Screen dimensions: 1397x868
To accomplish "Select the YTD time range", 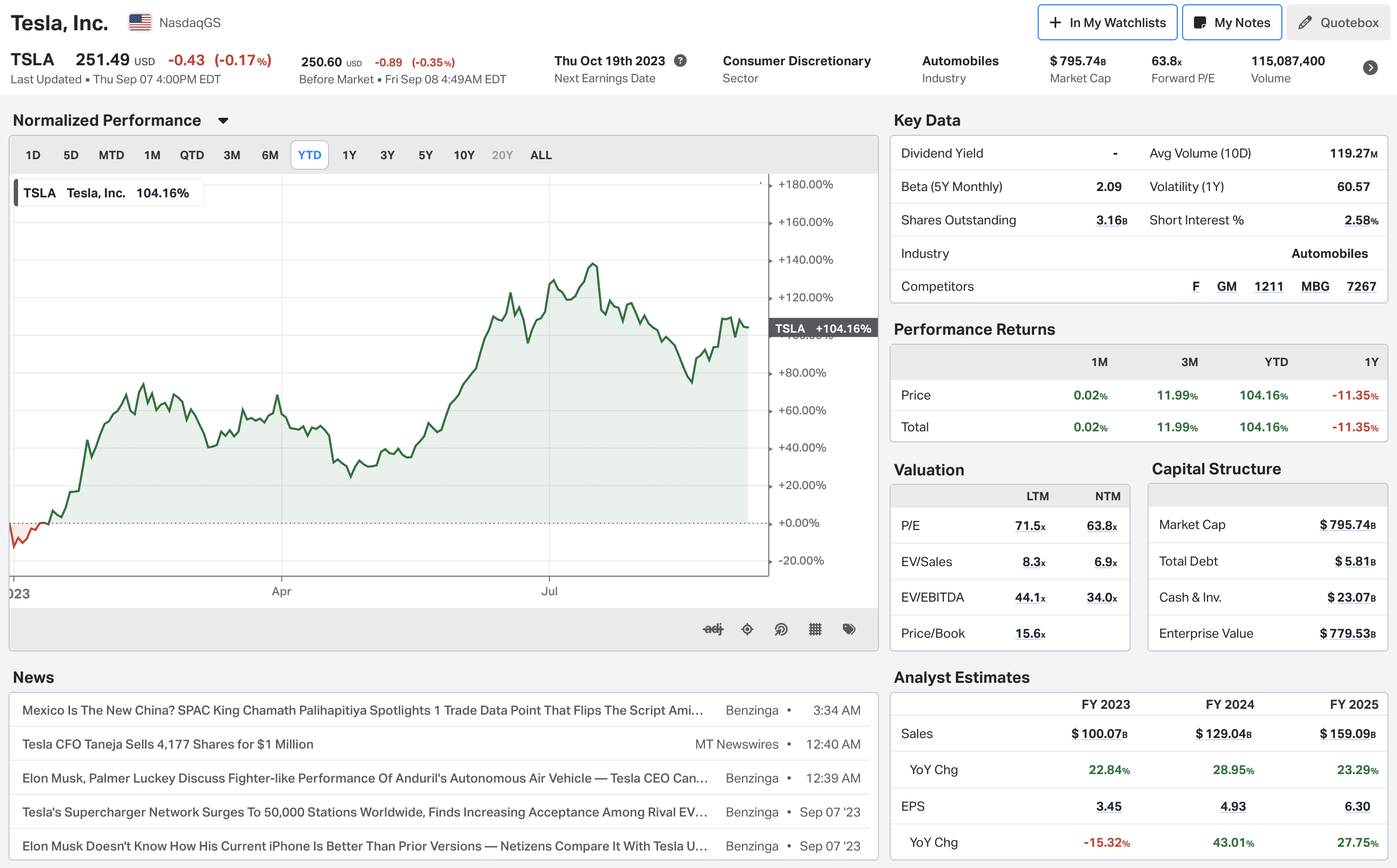I will pos(309,155).
